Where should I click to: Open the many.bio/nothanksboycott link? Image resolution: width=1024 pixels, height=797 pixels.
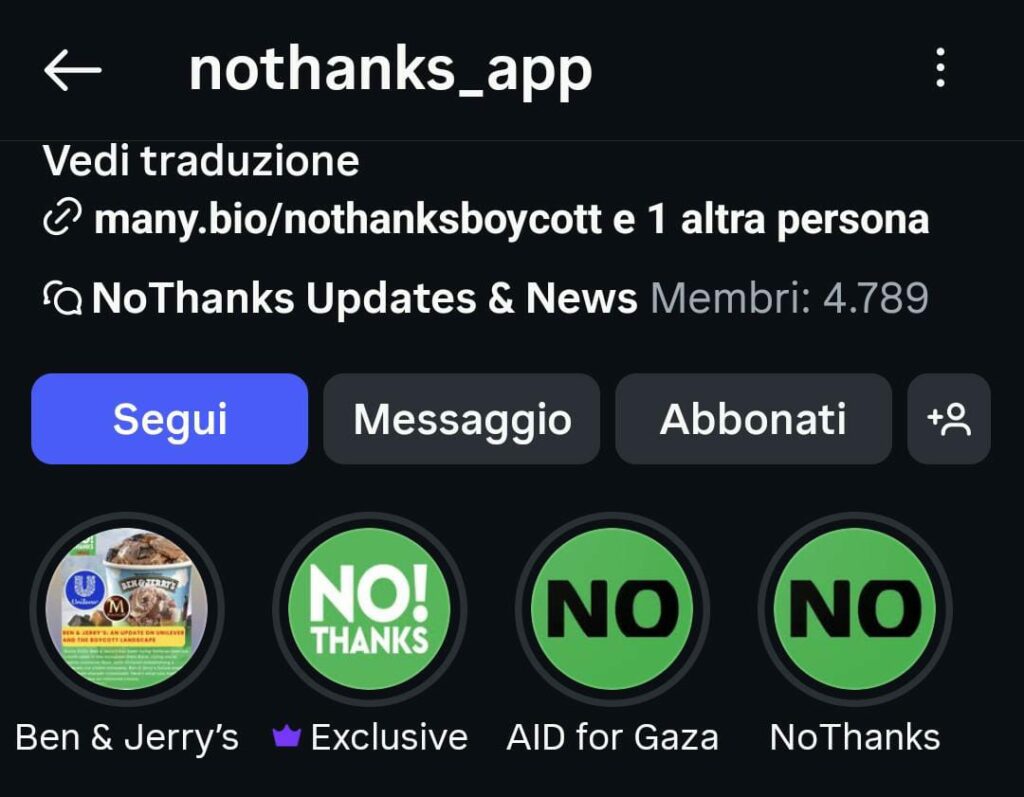point(347,219)
